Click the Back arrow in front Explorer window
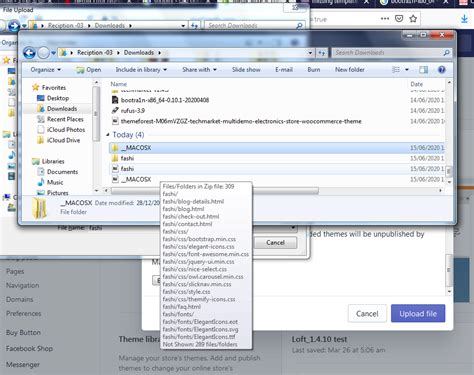 point(29,53)
